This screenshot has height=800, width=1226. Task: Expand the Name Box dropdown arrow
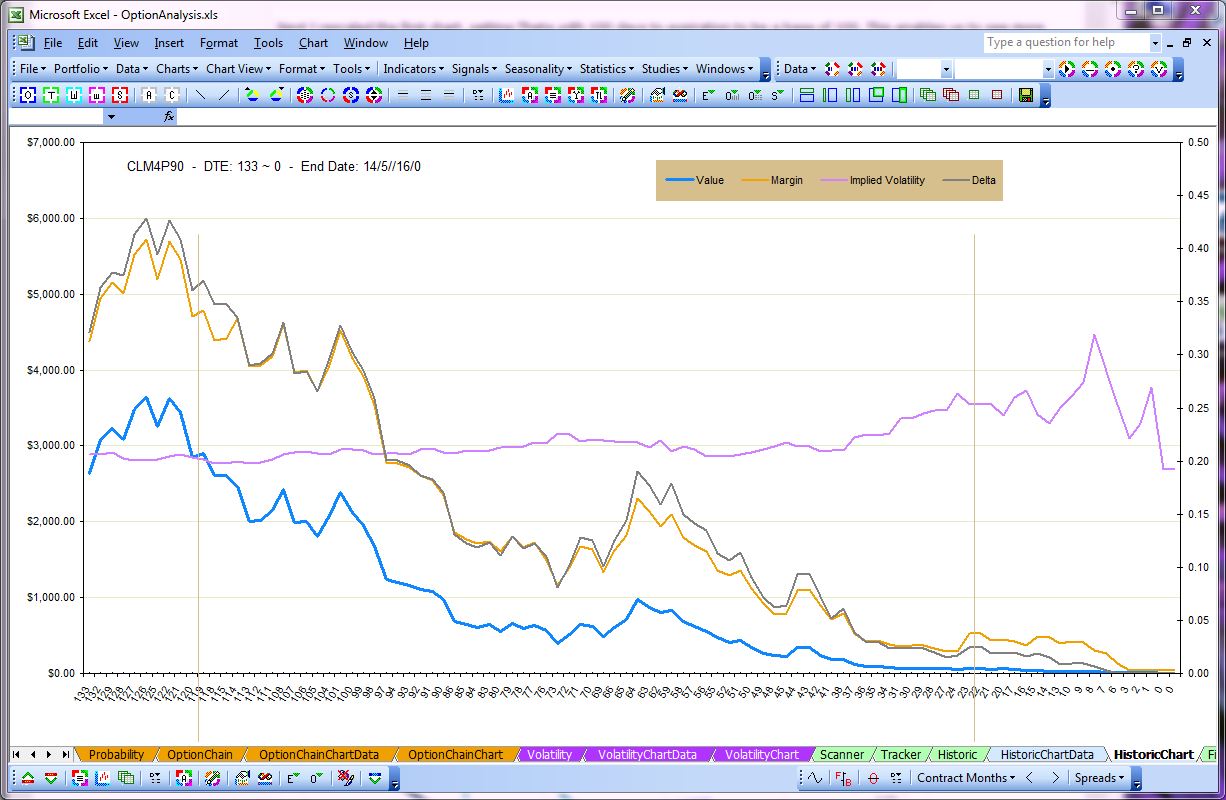111,117
